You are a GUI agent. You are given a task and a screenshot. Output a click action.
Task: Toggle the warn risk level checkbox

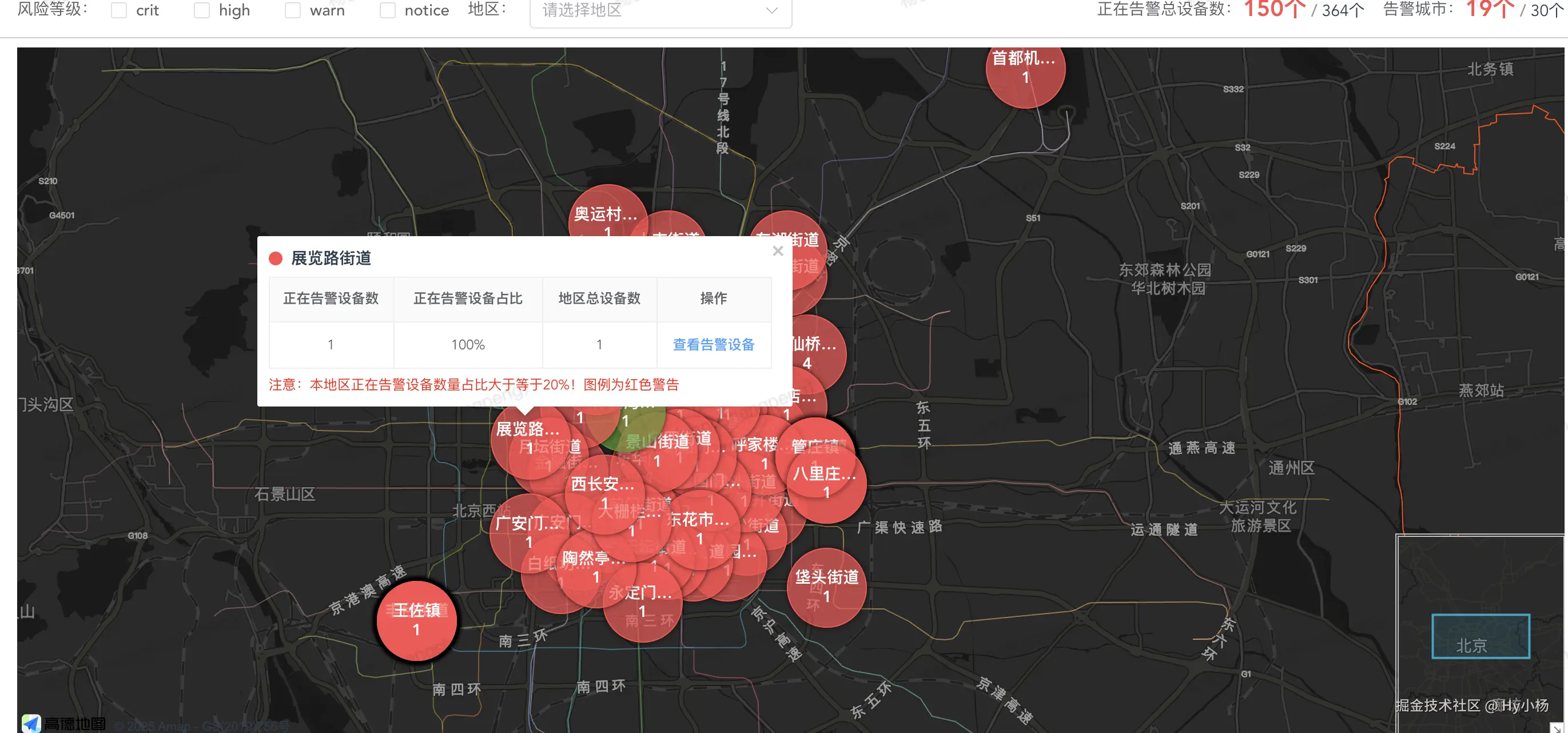(x=293, y=10)
